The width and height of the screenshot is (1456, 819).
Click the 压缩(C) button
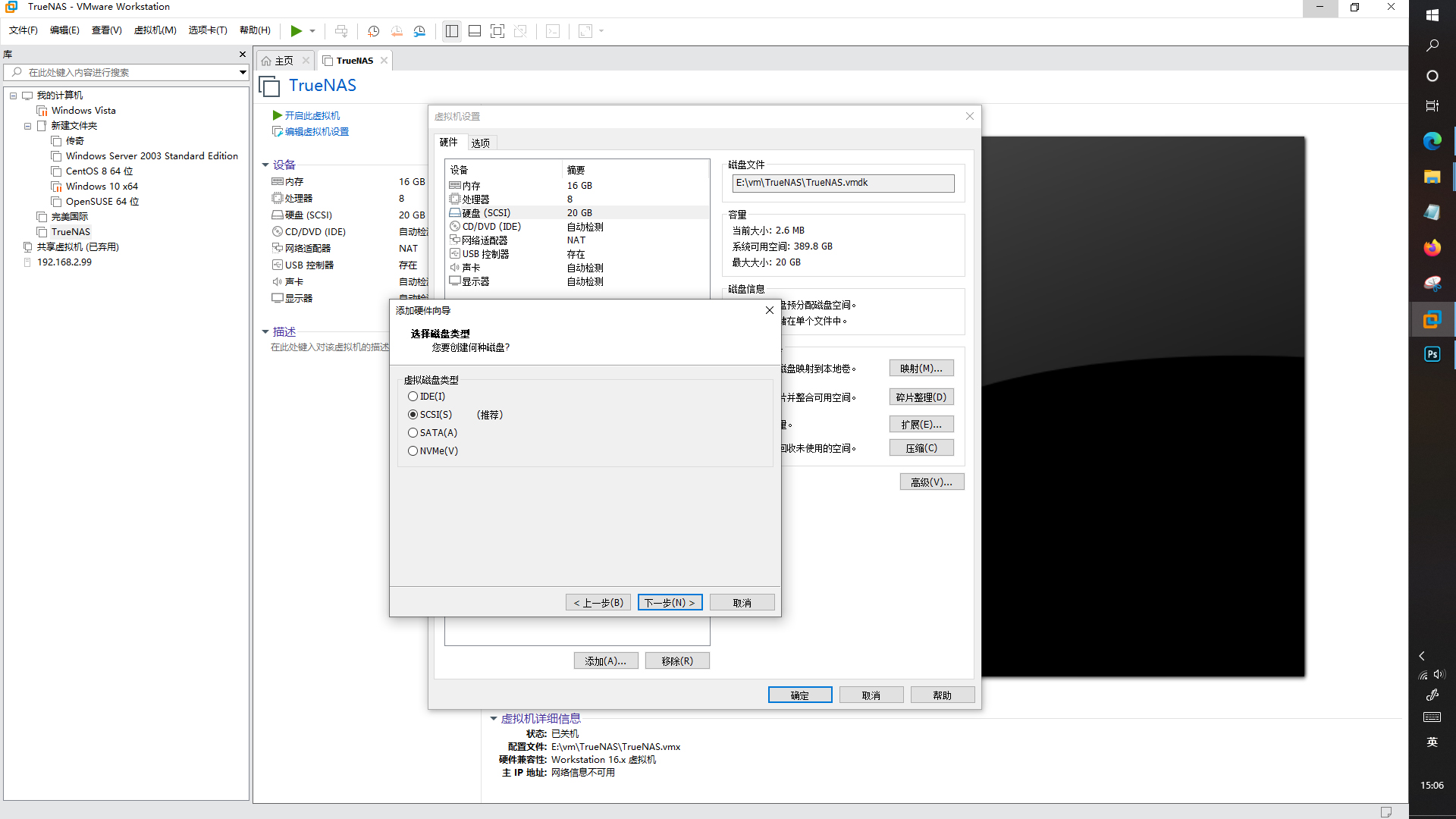[921, 448]
